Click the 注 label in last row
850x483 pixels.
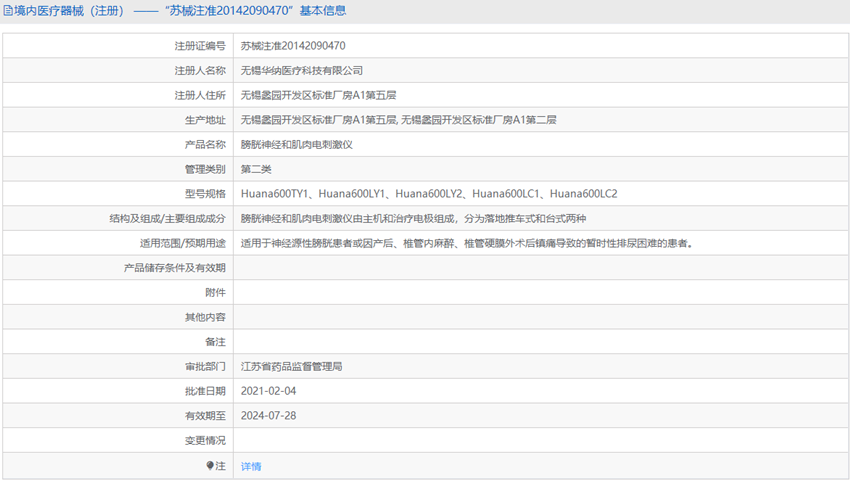pos(220,466)
